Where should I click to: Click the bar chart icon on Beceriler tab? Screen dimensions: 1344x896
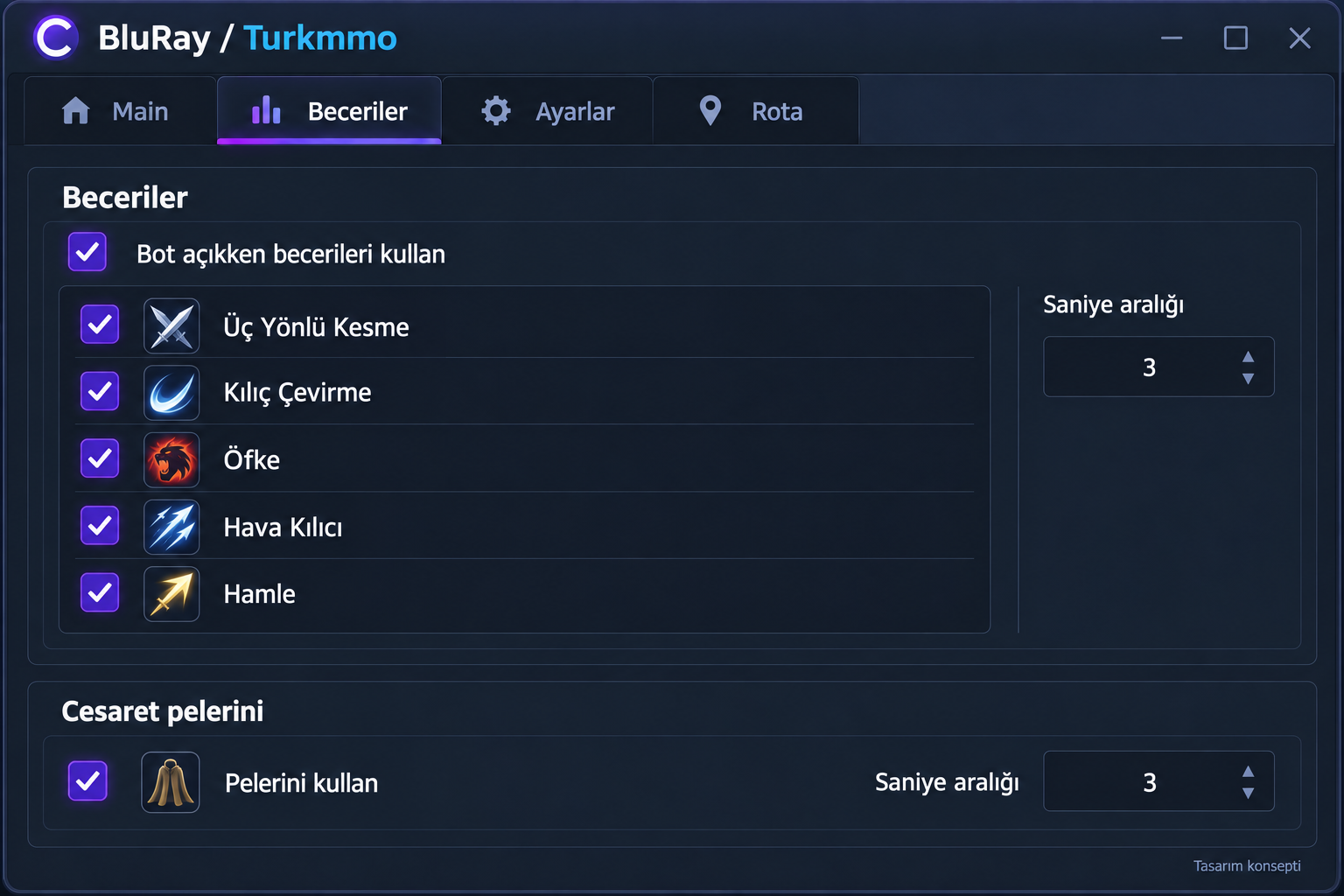(266, 110)
